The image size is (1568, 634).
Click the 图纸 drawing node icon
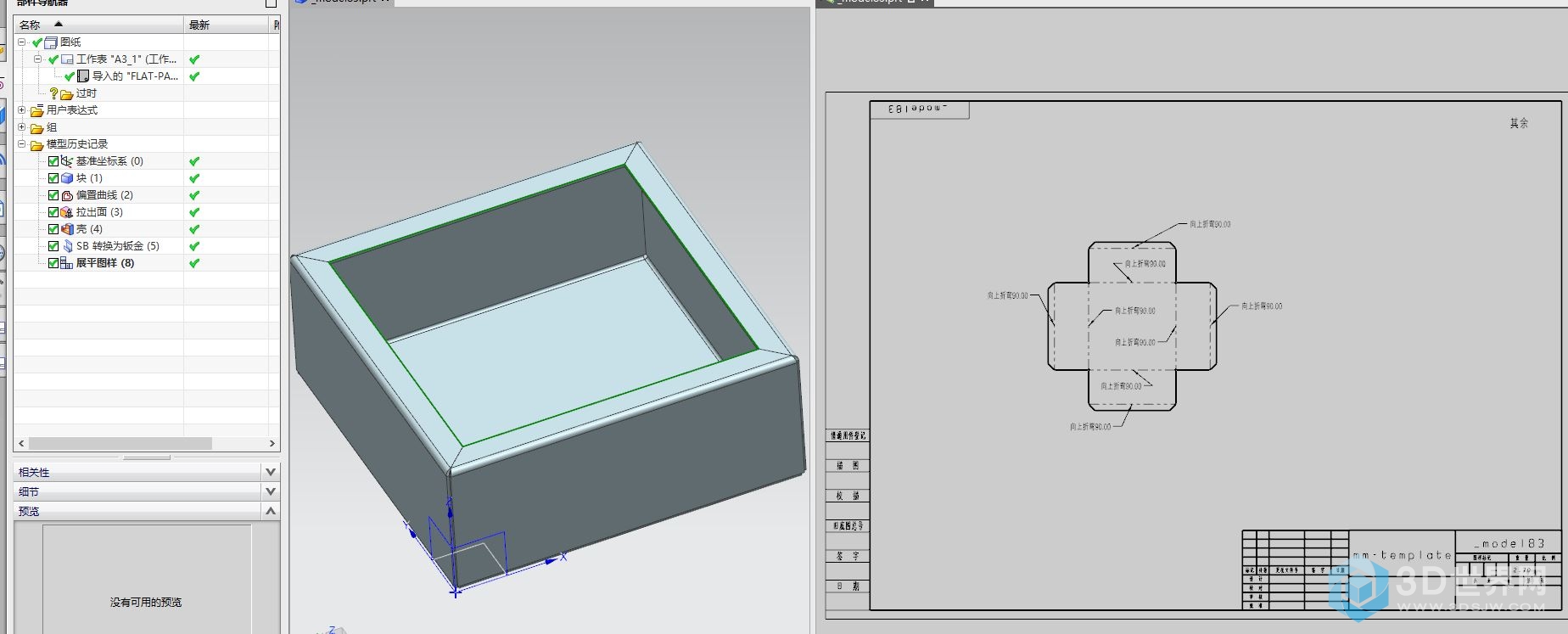pyautogui.click(x=51, y=42)
